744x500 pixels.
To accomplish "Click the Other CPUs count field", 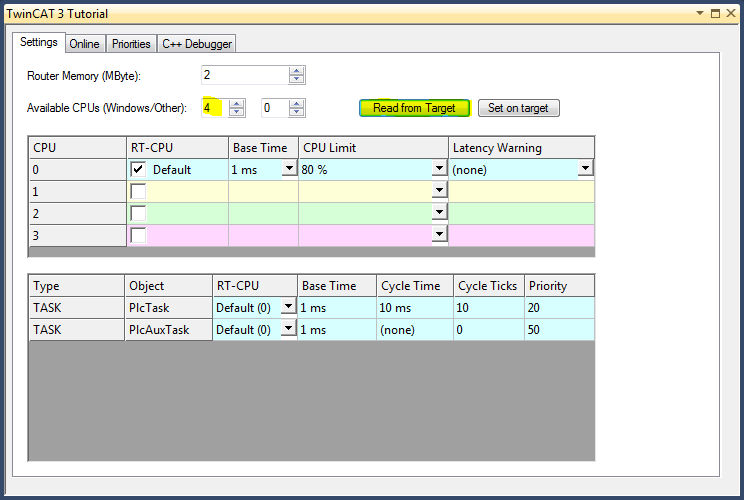I will [275, 108].
